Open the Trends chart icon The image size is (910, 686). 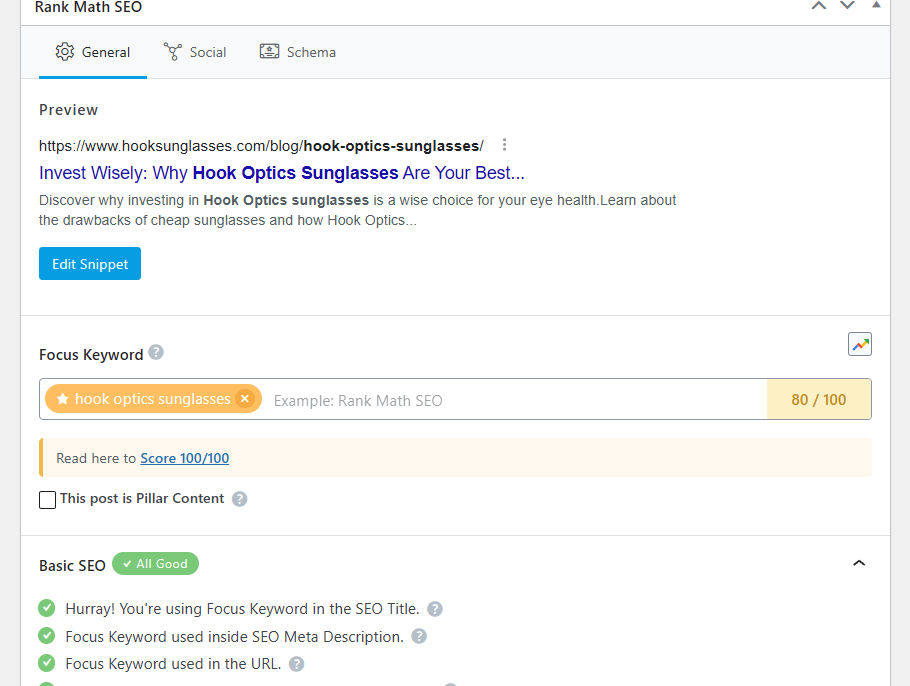click(x=860, y=344)
